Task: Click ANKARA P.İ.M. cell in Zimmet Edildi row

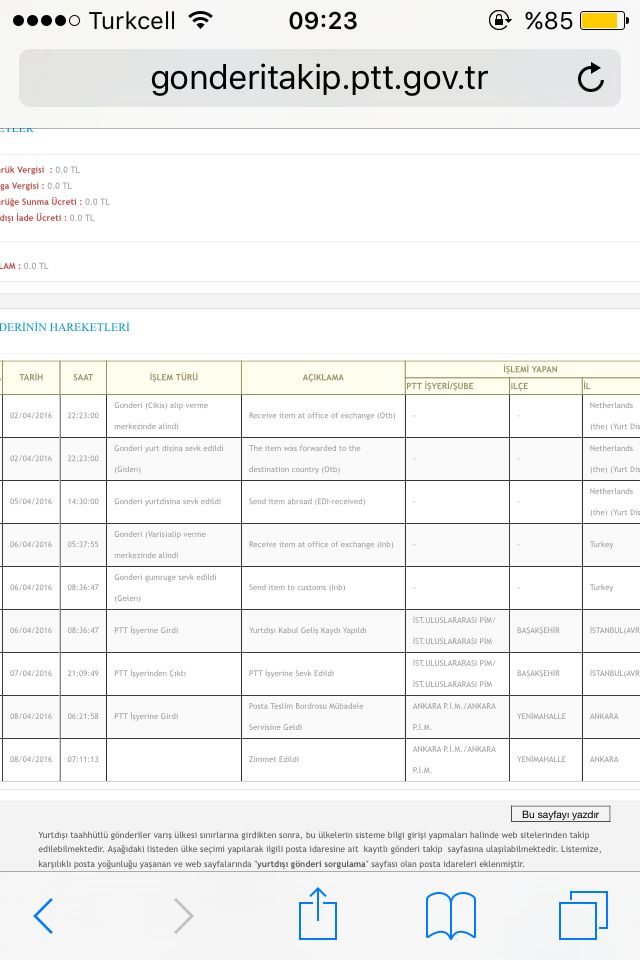Action: [x=457, y=759]
